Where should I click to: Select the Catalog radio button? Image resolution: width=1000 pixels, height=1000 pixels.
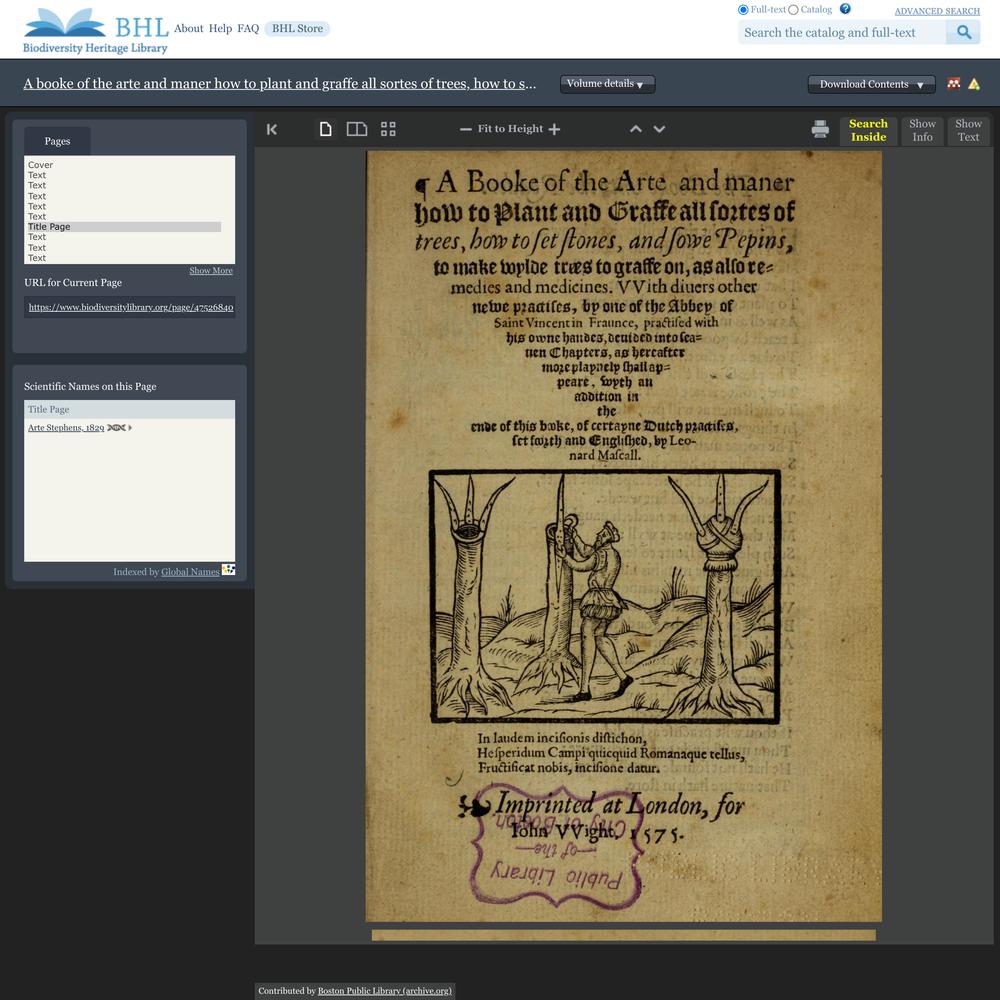click(x=793, y=10)
